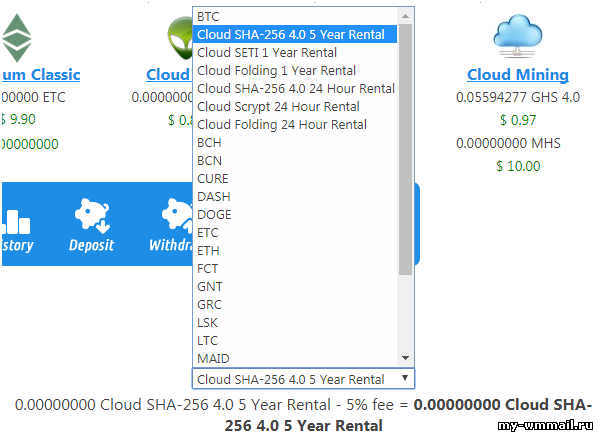Collapse the Cloud SHA-256 5 Year Rental combo box

click(x=303, y=379)
